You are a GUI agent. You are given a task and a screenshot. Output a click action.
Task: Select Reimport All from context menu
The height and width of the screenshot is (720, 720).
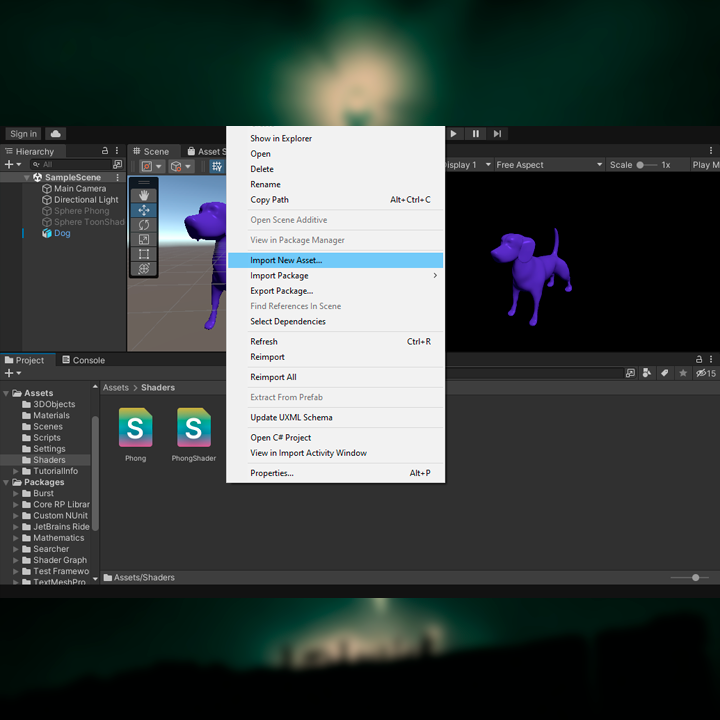point(335,377)
